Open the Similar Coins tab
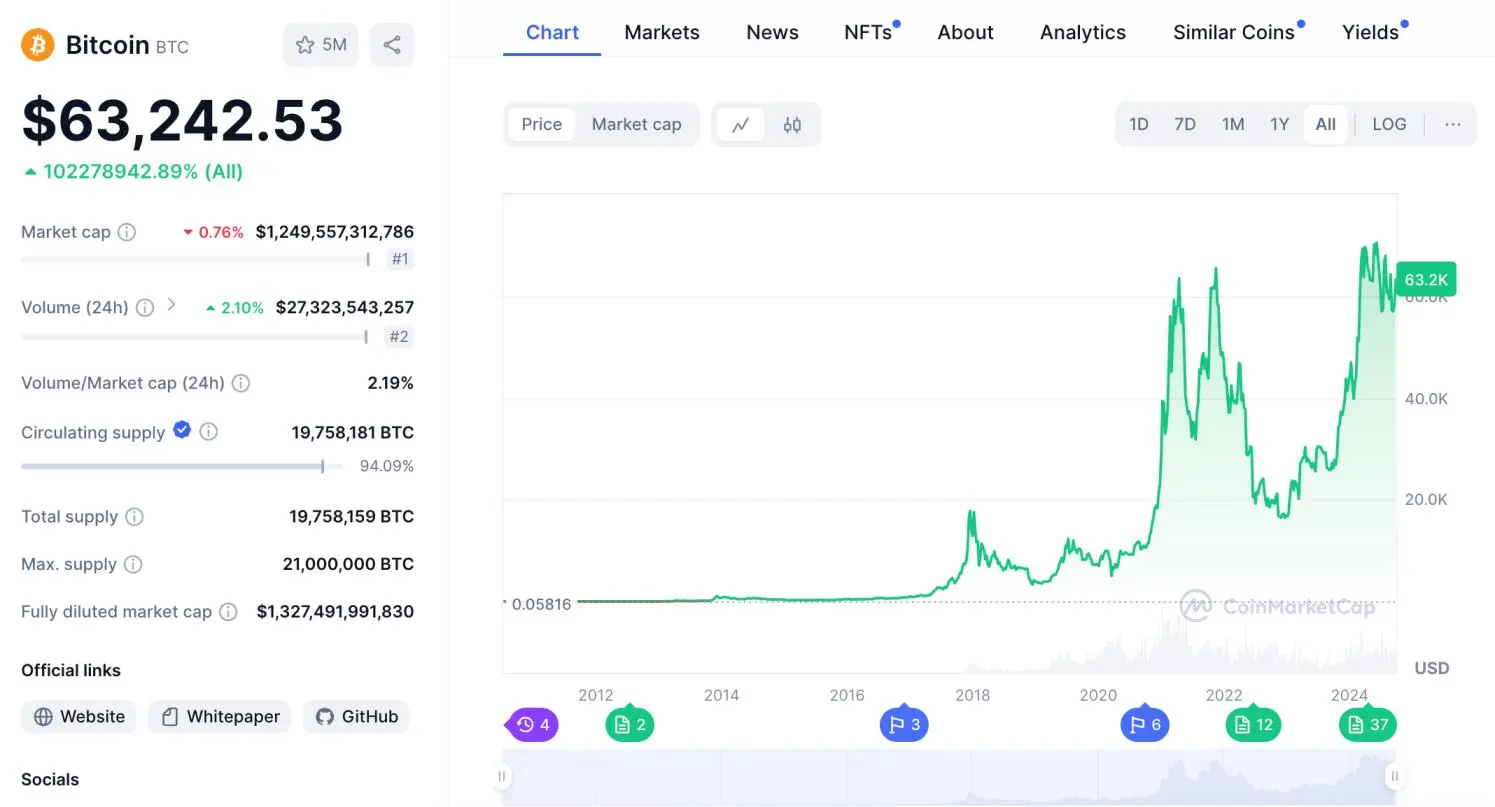The image size is (1495, 807). point(1234,32)
